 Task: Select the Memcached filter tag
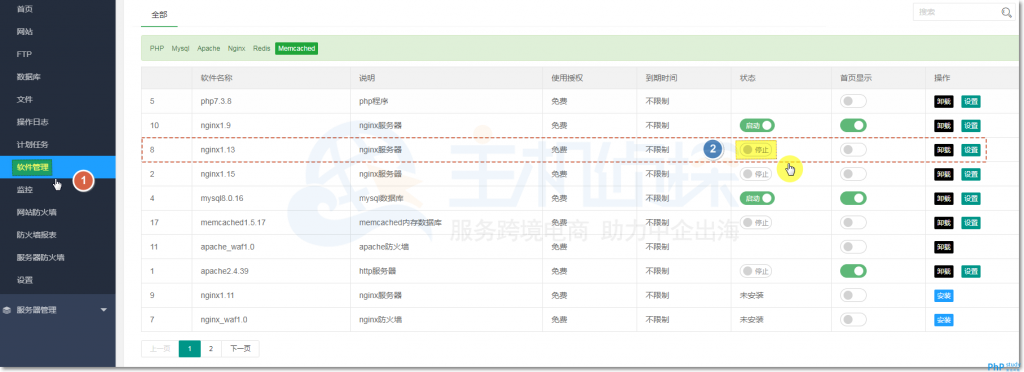[296, 48]
